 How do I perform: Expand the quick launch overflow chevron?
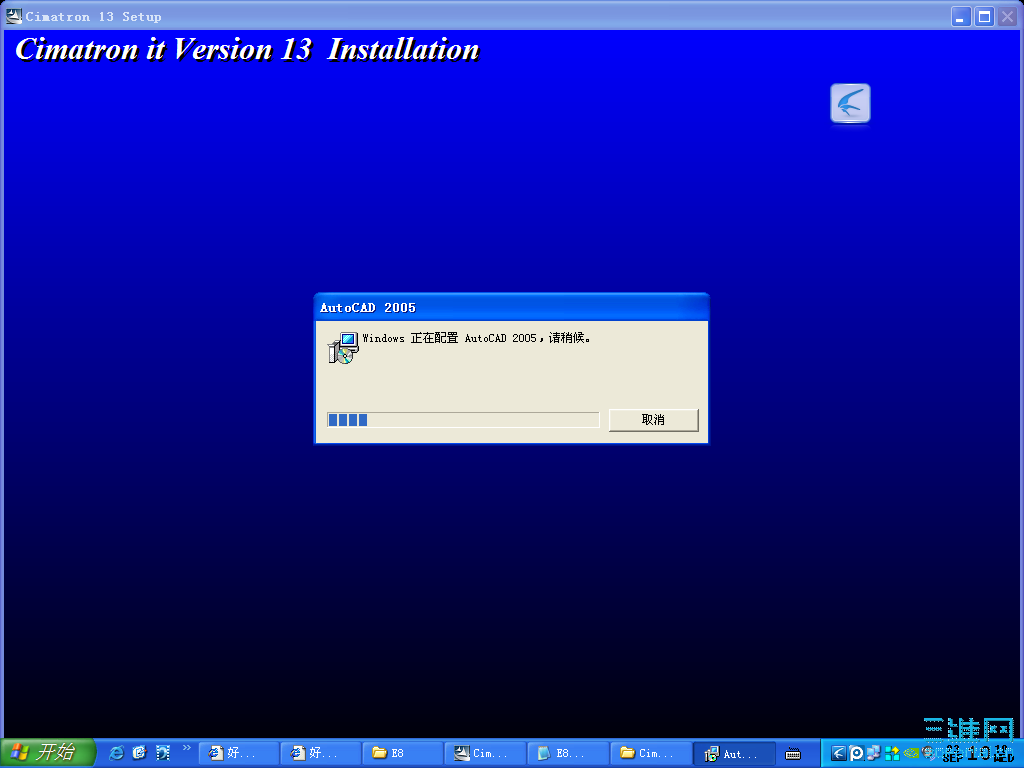click(x=187, y=748)
